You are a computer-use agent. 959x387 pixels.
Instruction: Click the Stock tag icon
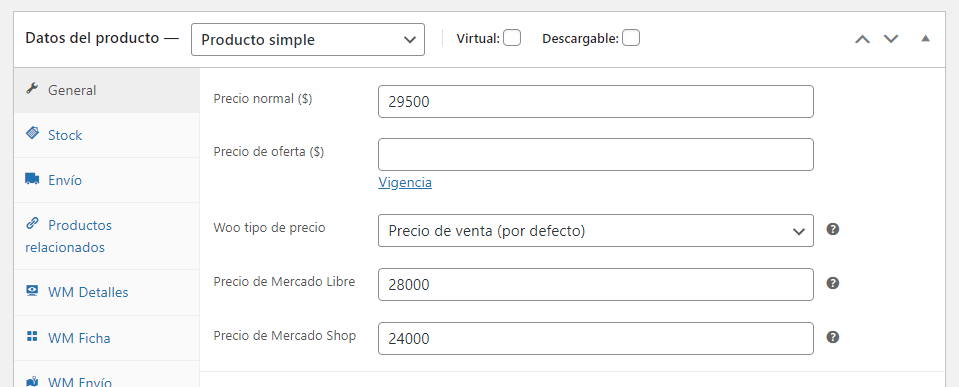[32, 134]
